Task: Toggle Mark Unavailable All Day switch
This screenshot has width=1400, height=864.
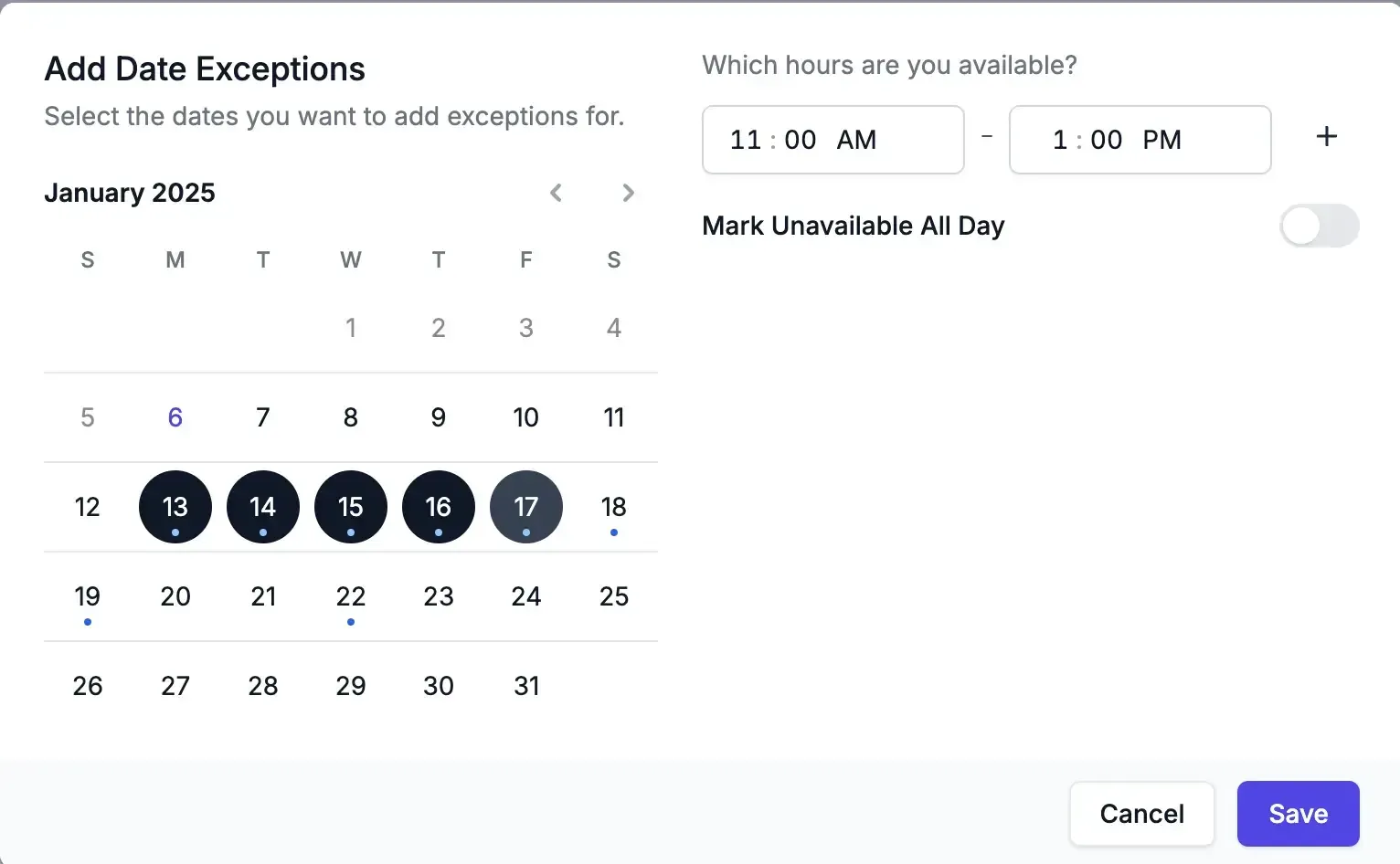Action: click(x=1319, y=226)
